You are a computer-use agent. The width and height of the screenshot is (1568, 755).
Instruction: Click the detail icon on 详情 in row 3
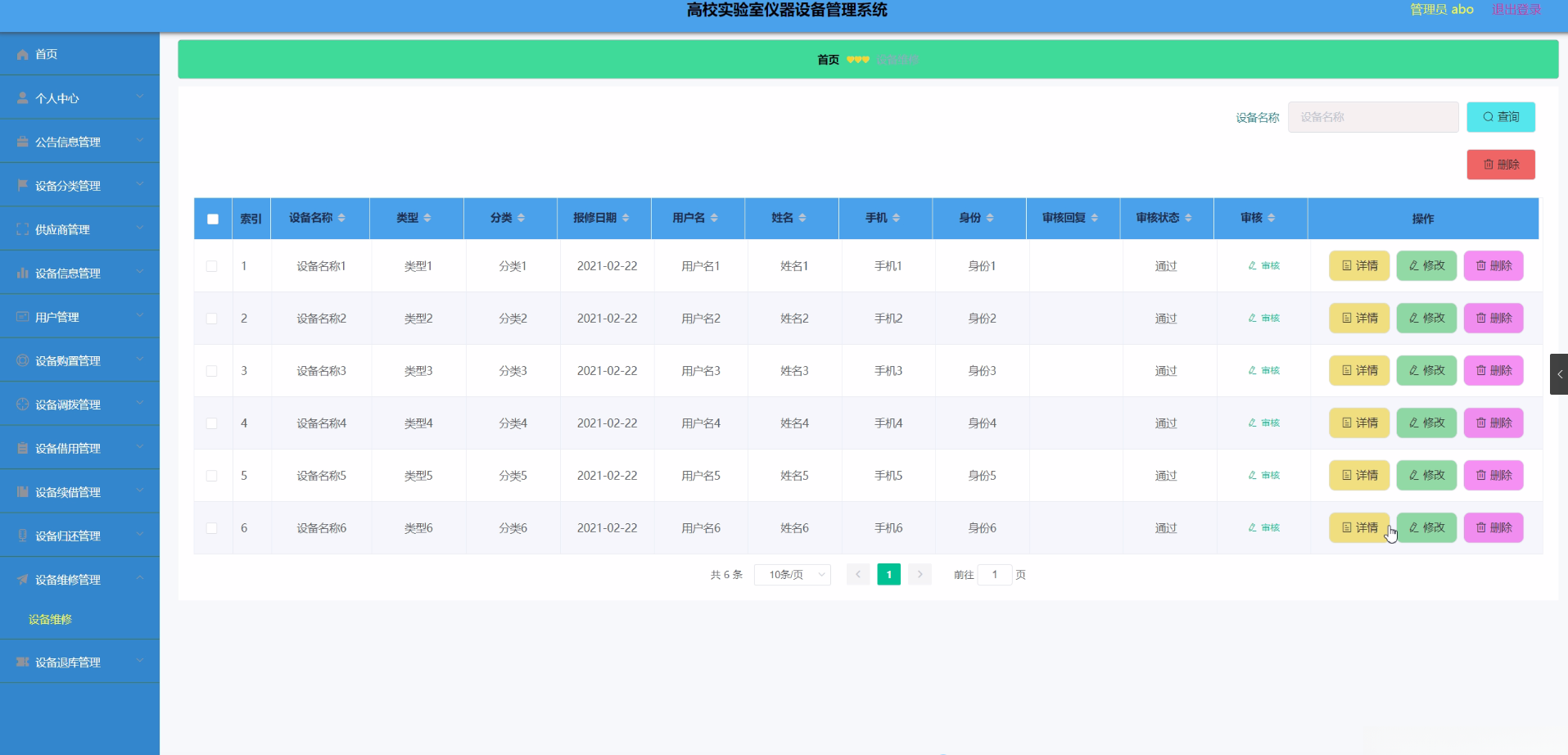(1347, 370)
